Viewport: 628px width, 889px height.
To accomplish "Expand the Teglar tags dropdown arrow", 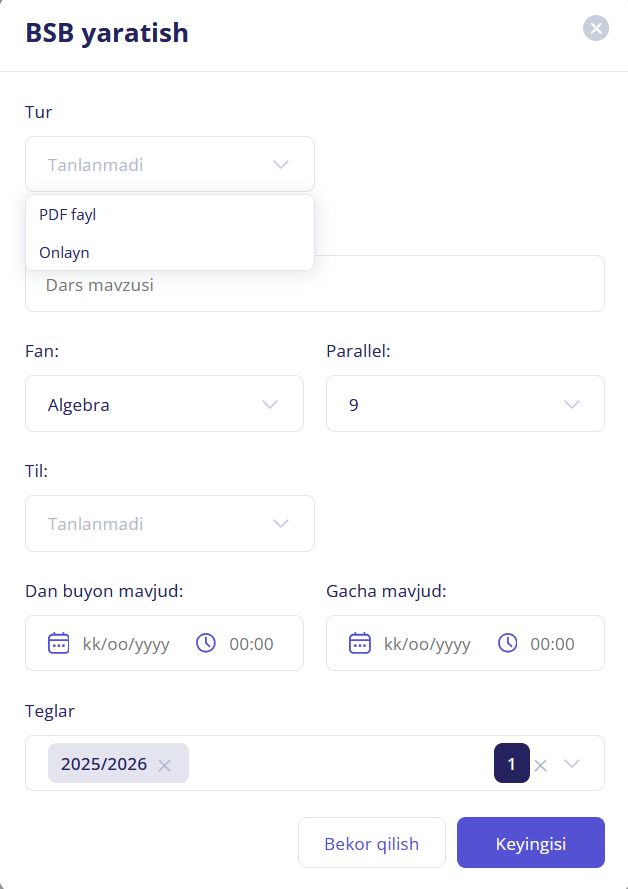I will pyautogui.click(x=572, y=764).
